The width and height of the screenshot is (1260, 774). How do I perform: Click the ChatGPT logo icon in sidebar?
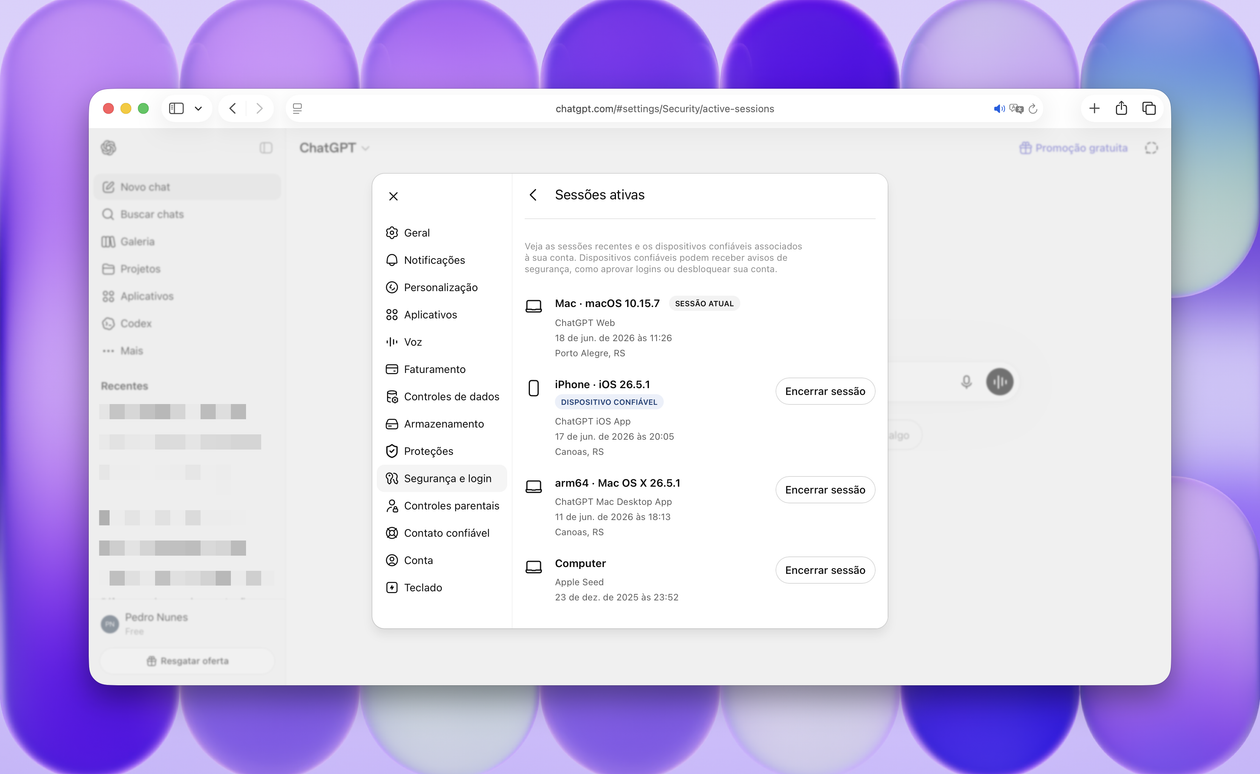(x=109, y=148)
